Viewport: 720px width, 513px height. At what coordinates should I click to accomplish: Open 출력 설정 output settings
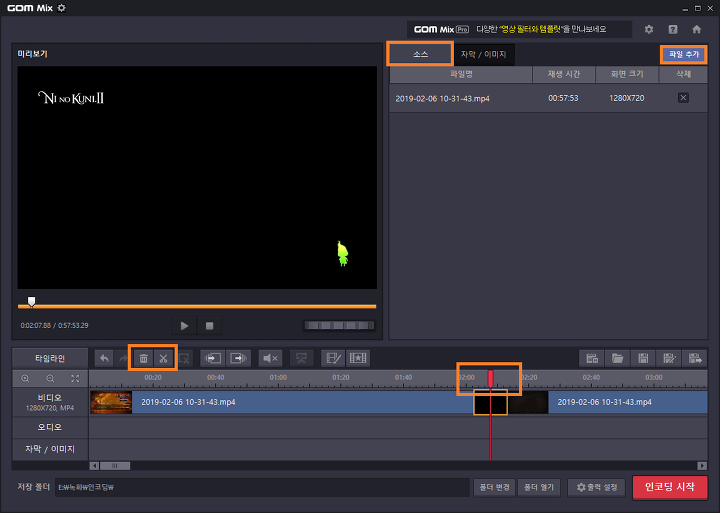[x=596, y=487]
